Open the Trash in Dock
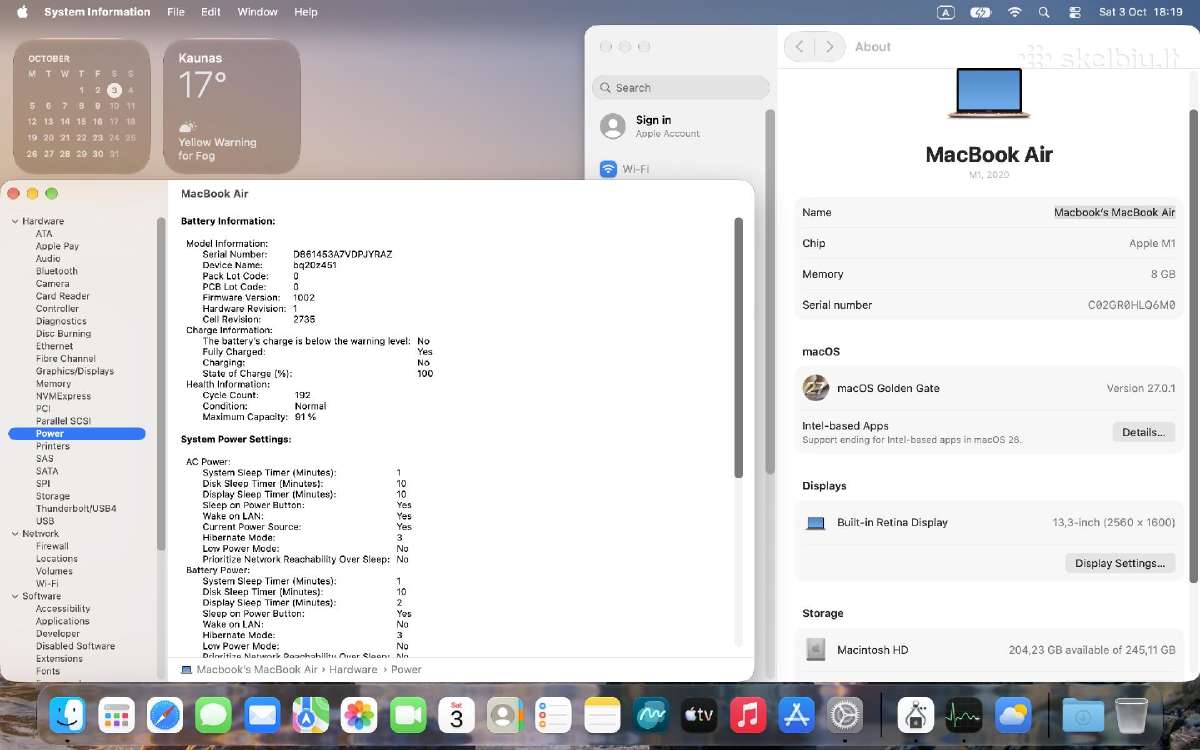The height and width of the screenshot is (750, 1200). [x=1131, y=715]
